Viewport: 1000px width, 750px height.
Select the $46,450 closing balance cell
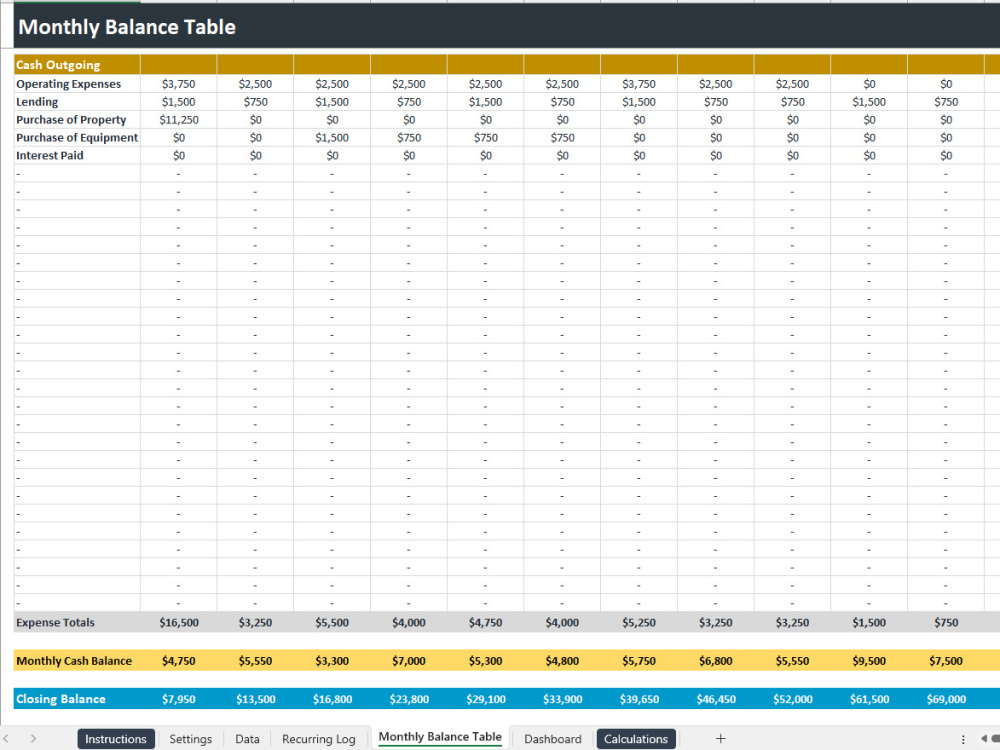(x=716, y=699)
